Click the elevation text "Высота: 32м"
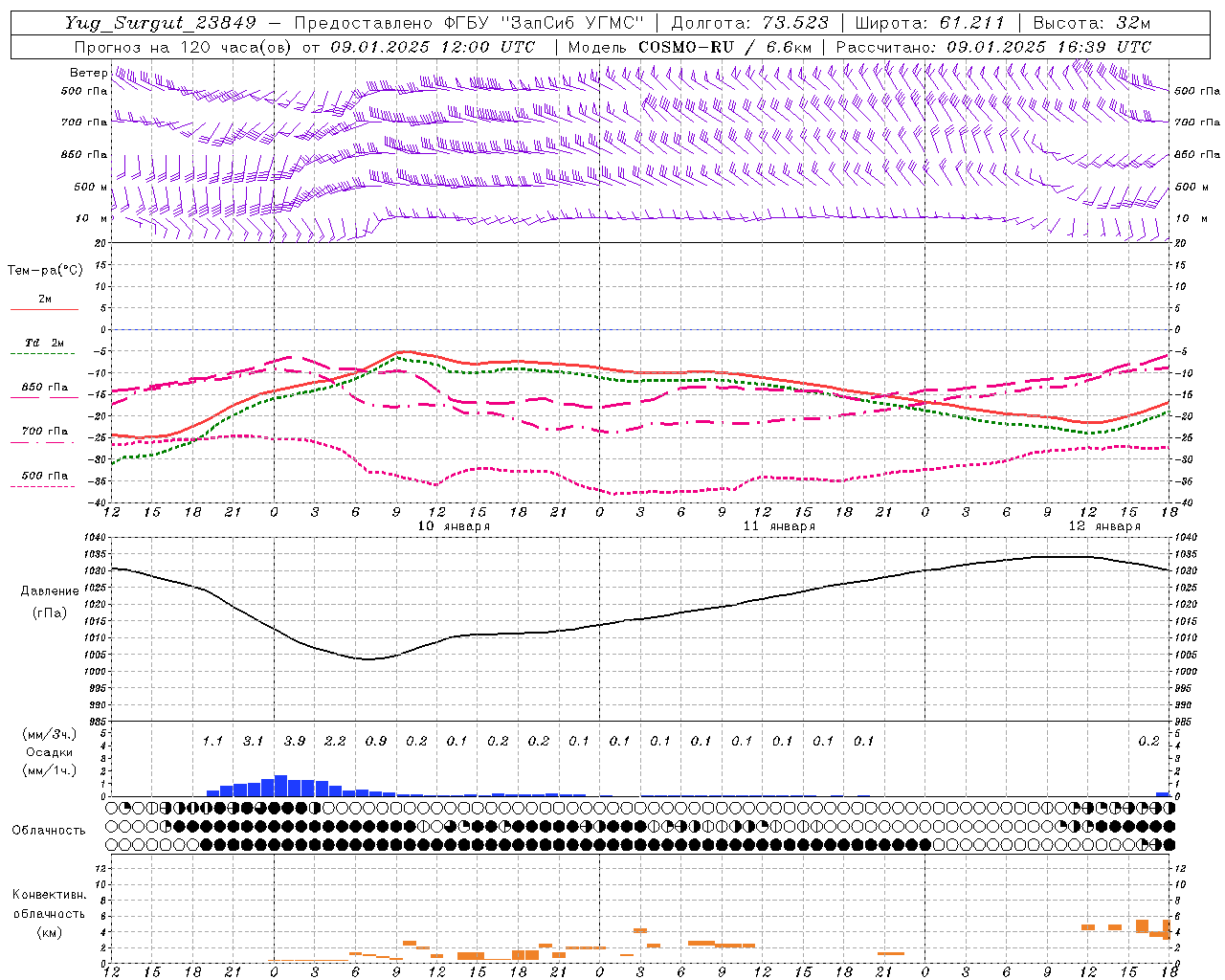Image resolution: width=1225 pixels, height=980 pixels. pos(1091,23)
